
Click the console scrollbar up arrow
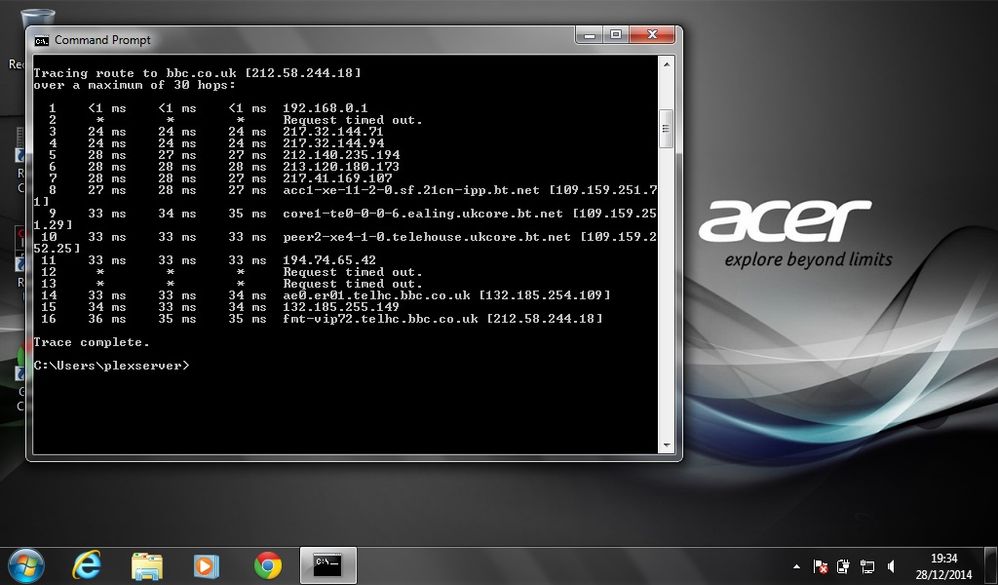click(x=666, y=64)
